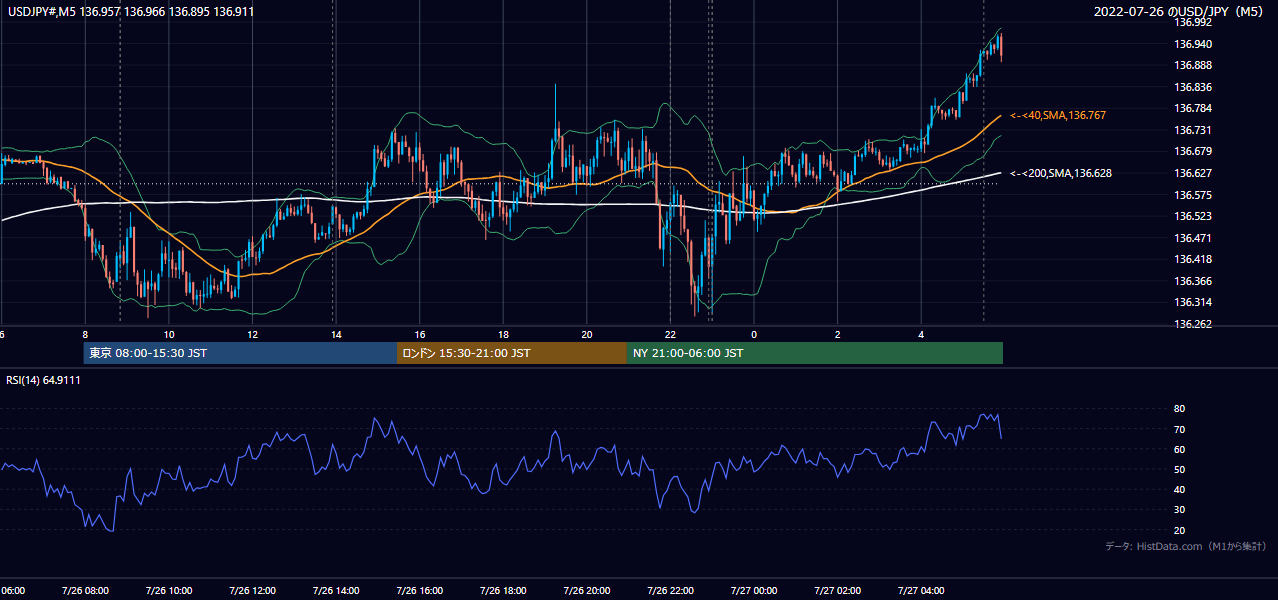Click the bottom time label 7/26 12:00
1278x600 pixels.
coord(252,590)
